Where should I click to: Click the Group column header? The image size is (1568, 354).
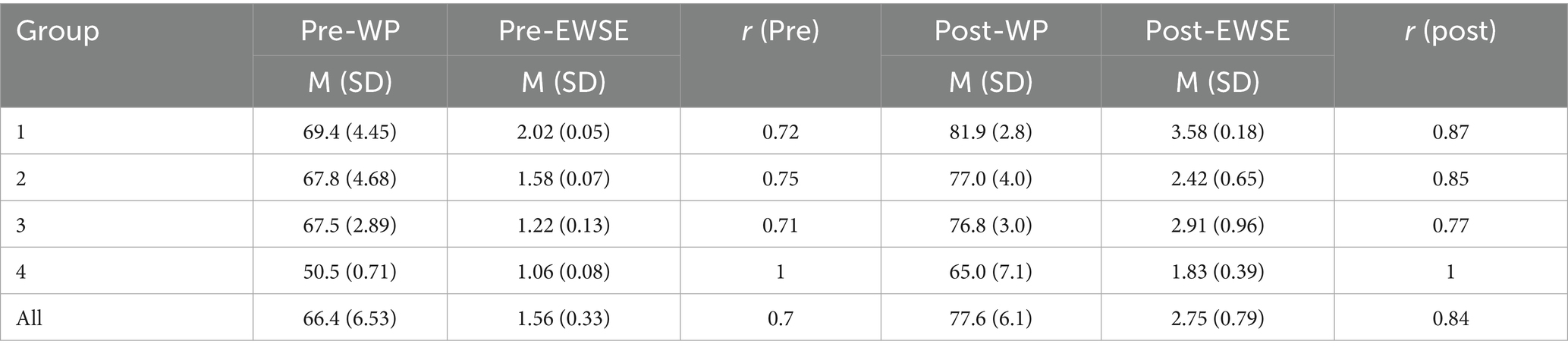[x=58, y=32]
